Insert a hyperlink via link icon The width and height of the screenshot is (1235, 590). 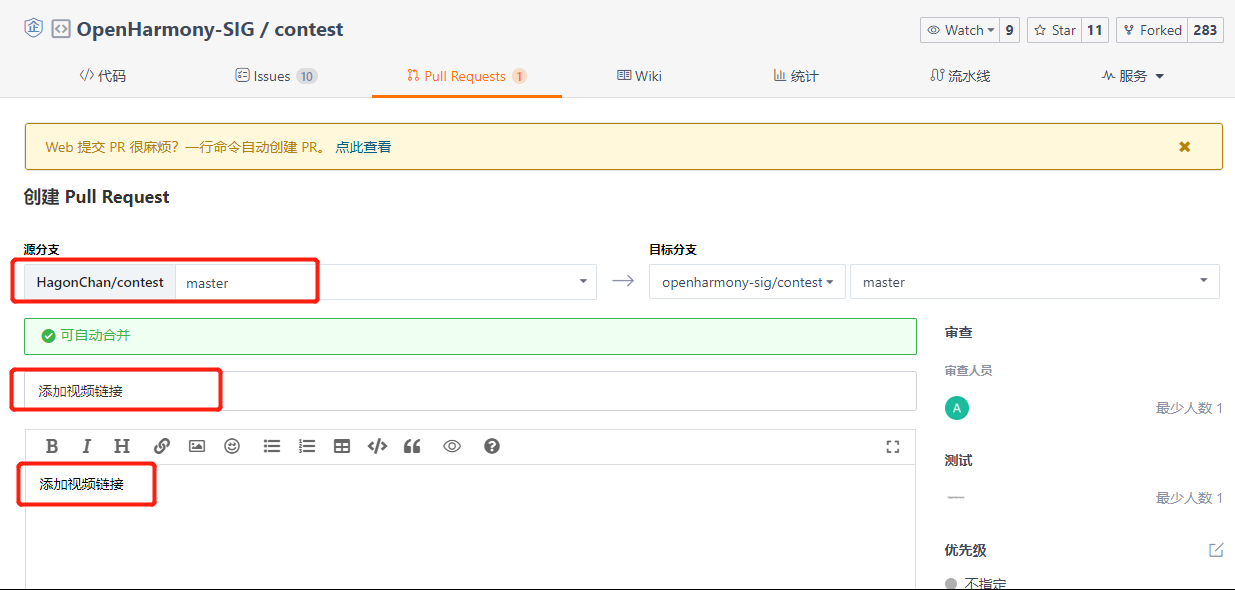162,447
